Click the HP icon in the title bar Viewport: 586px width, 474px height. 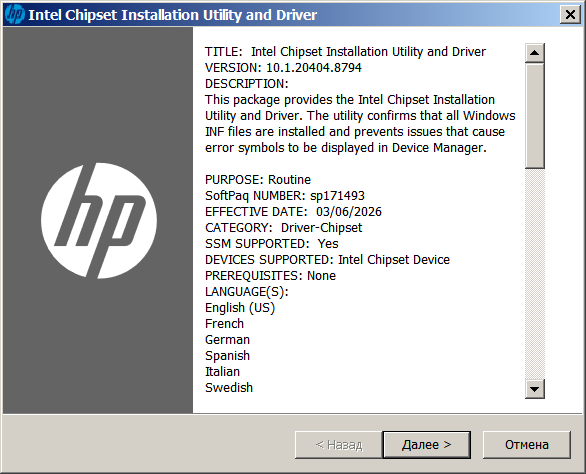click(x=15, y=15)
